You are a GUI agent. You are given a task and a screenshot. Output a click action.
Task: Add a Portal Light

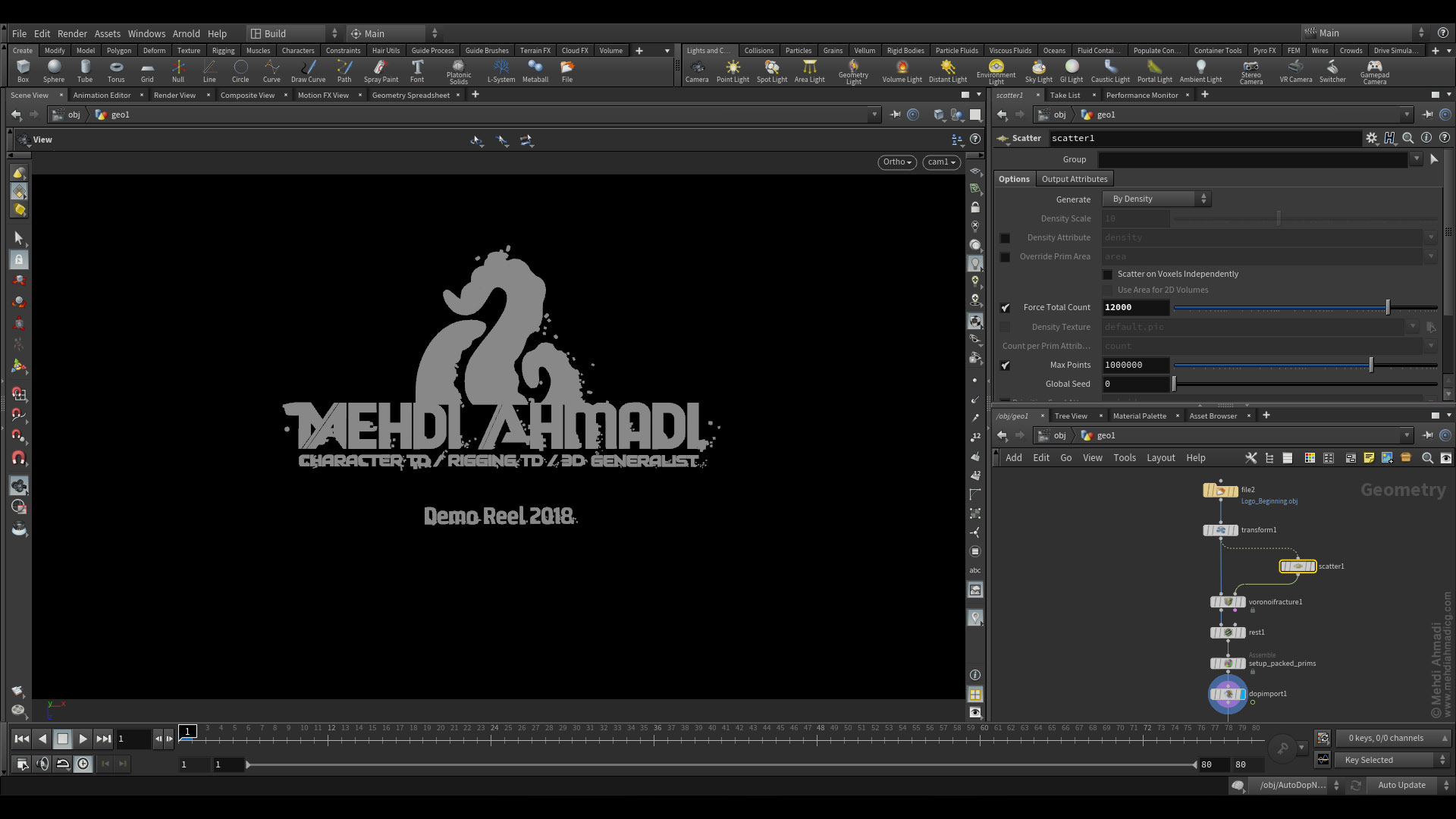pos(1155,71)
